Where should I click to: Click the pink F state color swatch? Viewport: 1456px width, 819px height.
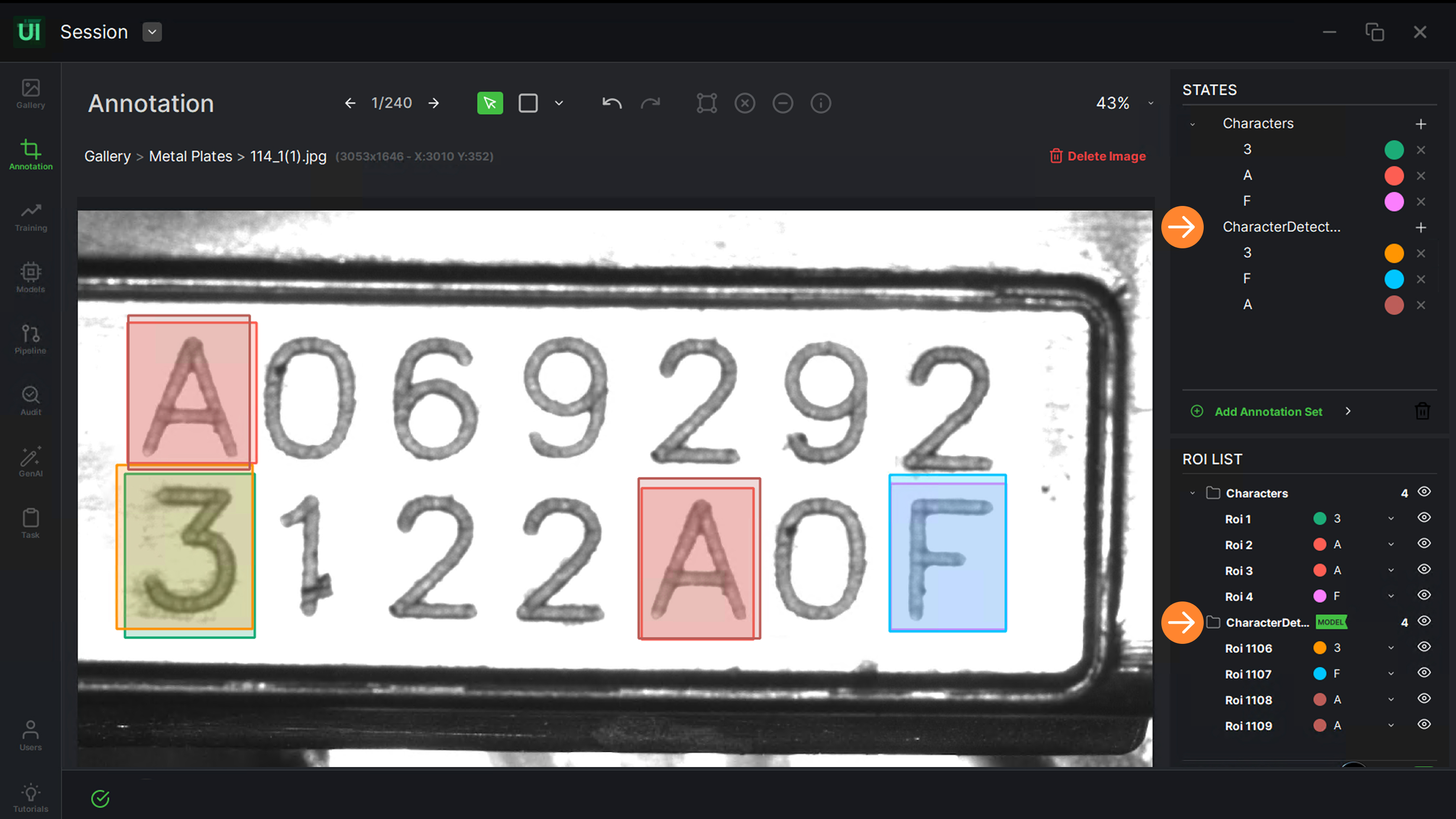pyautogui.click(x=1393, y=202)
